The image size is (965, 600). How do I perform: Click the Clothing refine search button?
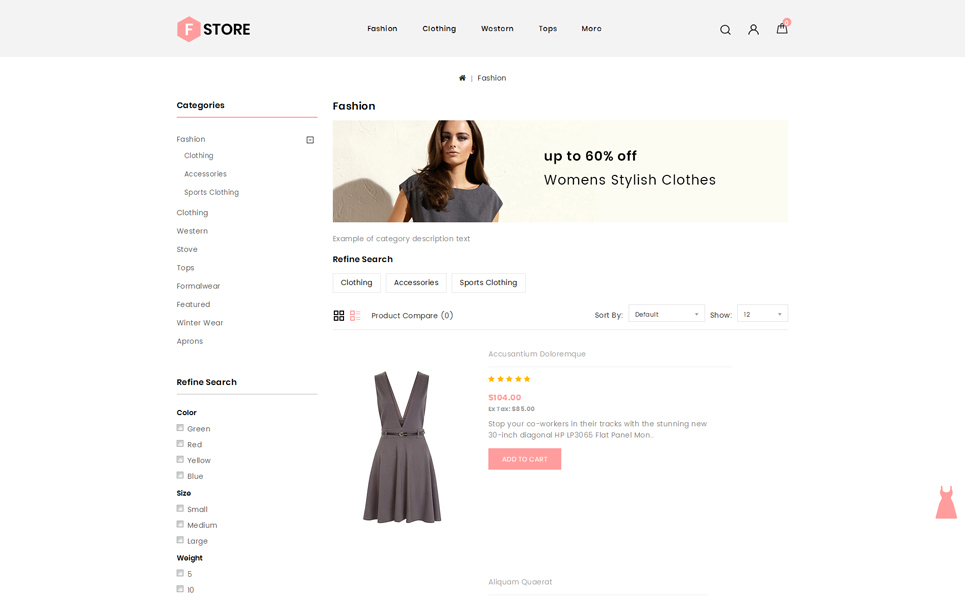356,282
